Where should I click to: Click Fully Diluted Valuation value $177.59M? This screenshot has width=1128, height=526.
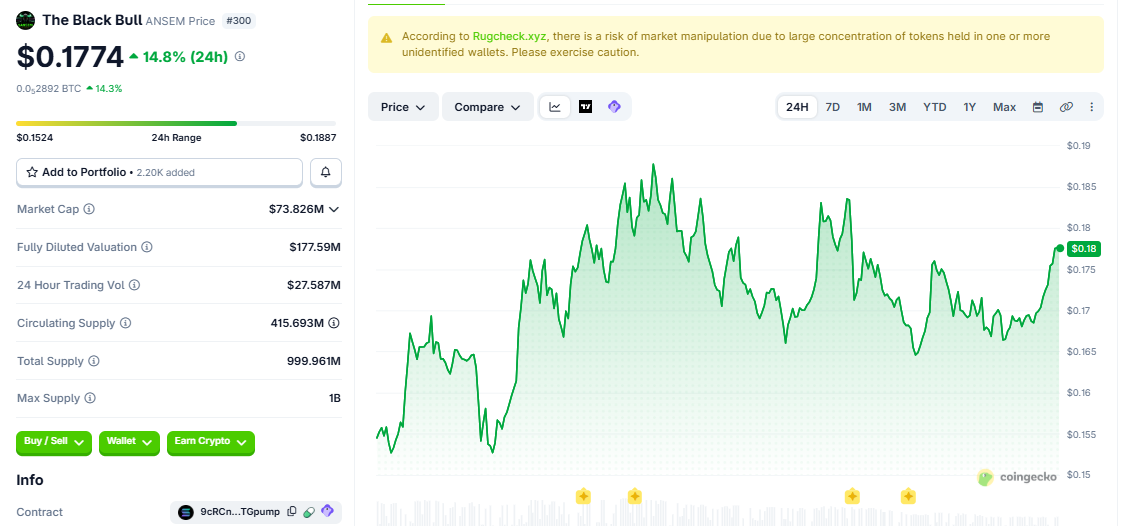(314, 248)
